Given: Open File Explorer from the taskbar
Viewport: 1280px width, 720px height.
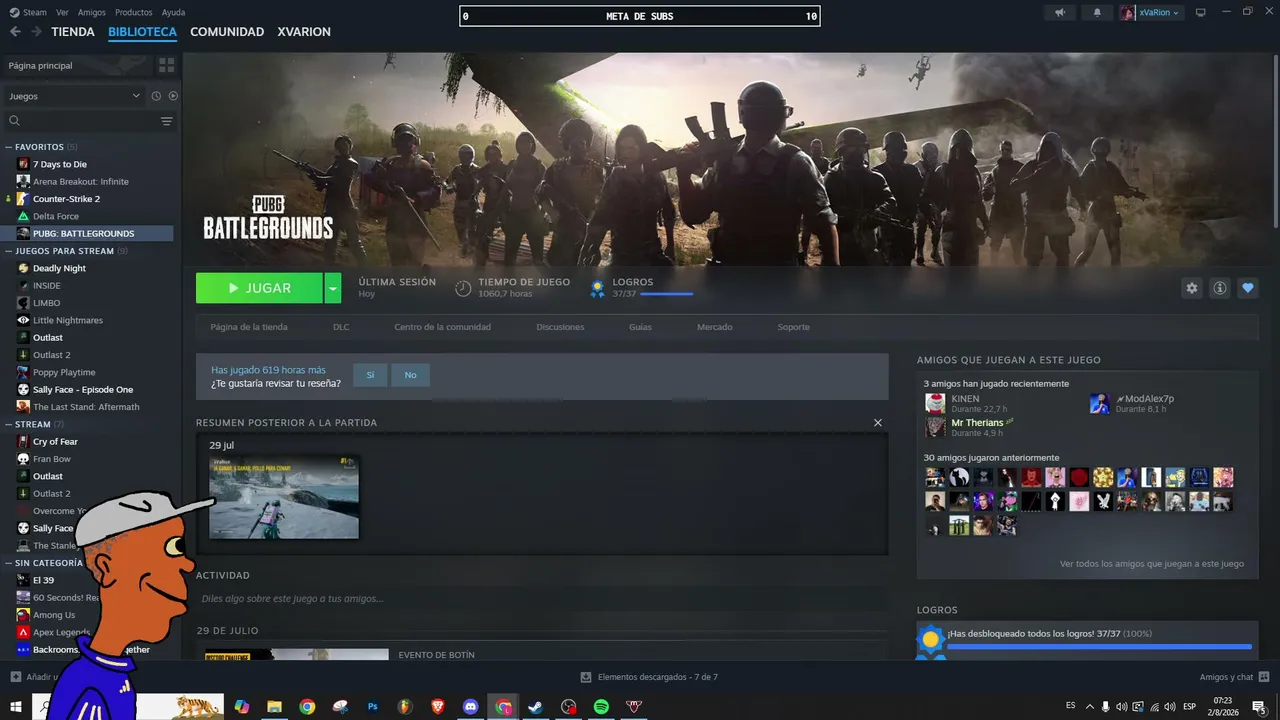Looking at the screenshot, I should 274,707.
